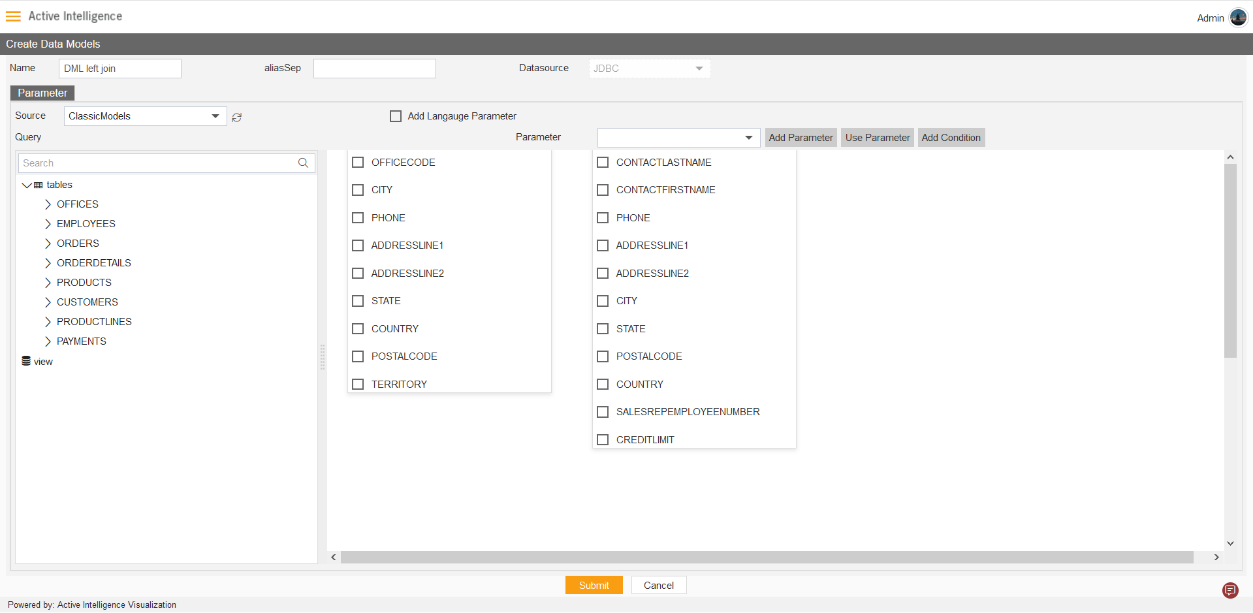Expand the PAYMENTS table
Image resolution: width=1253 pixels, height=613 pixels.
(48, 341)
